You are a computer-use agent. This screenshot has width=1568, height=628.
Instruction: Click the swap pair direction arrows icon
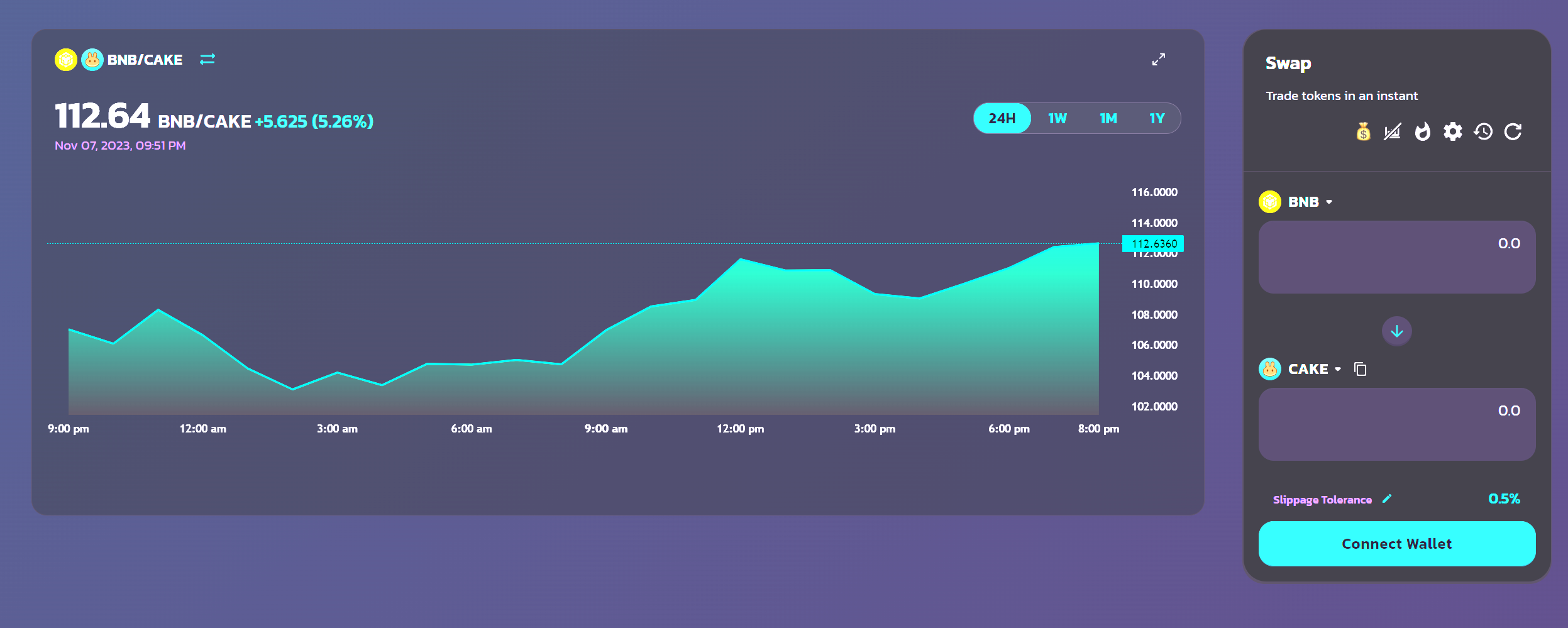(207, 59)
